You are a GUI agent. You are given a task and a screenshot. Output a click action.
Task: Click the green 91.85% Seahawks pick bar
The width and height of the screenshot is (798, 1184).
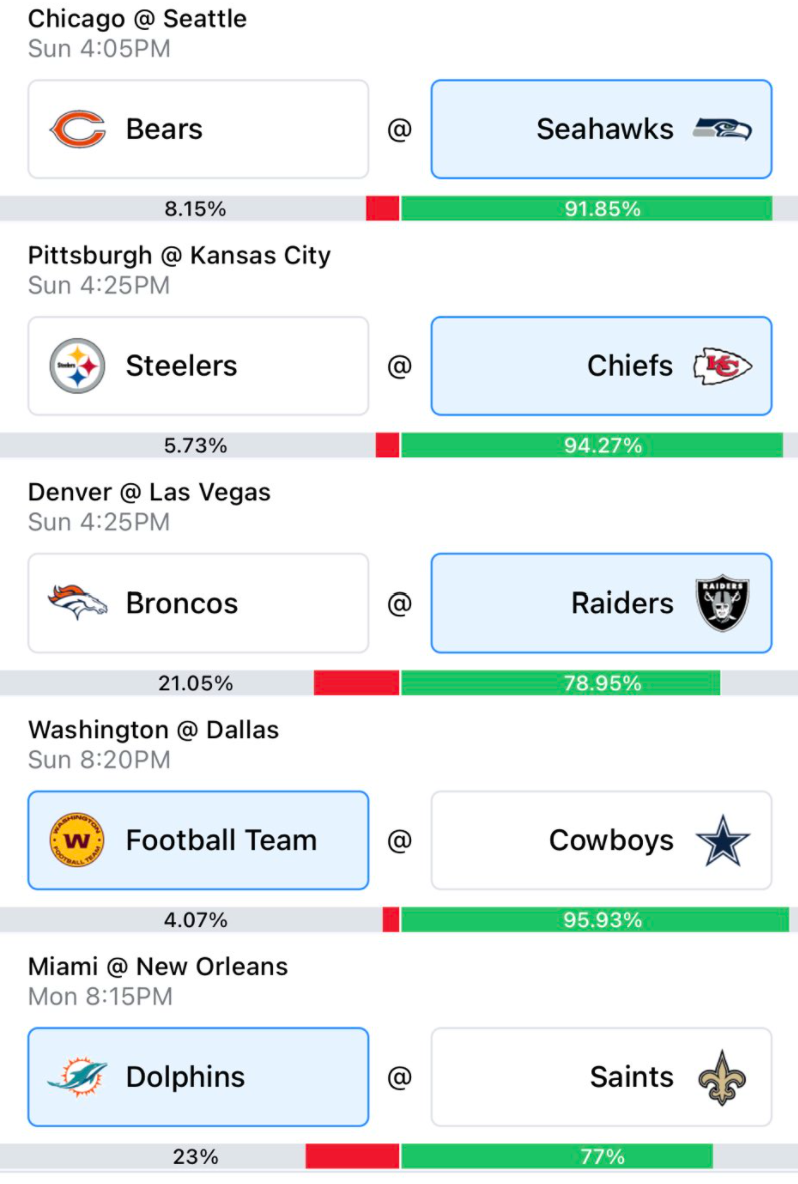(587, 208)
